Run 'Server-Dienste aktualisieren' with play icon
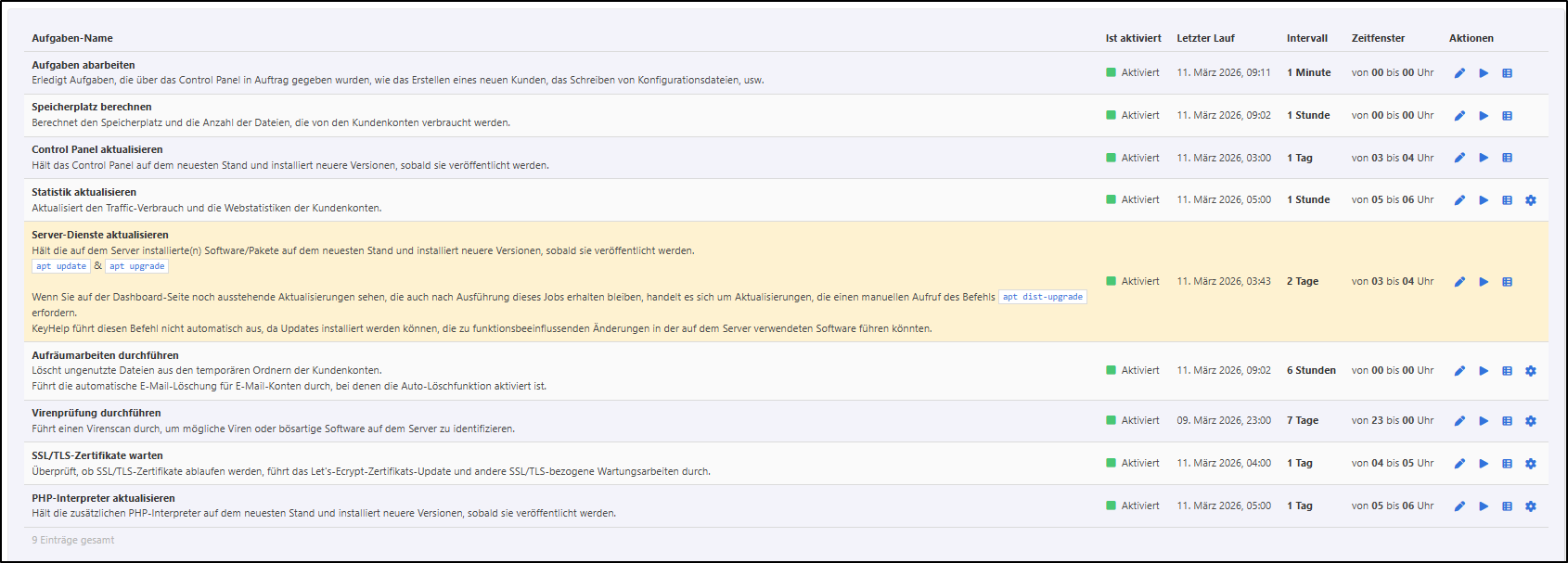 [x=1484, y=282]
